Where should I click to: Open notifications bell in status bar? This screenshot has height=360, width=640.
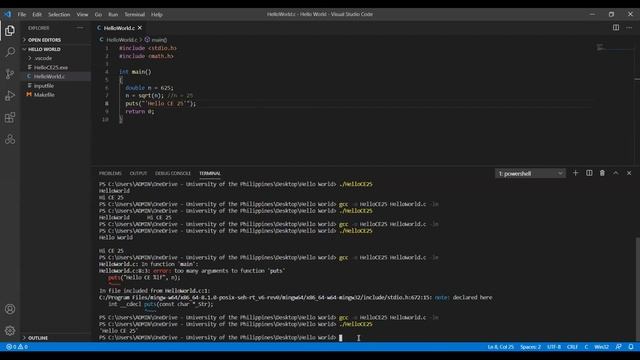[x=631, y=347]
